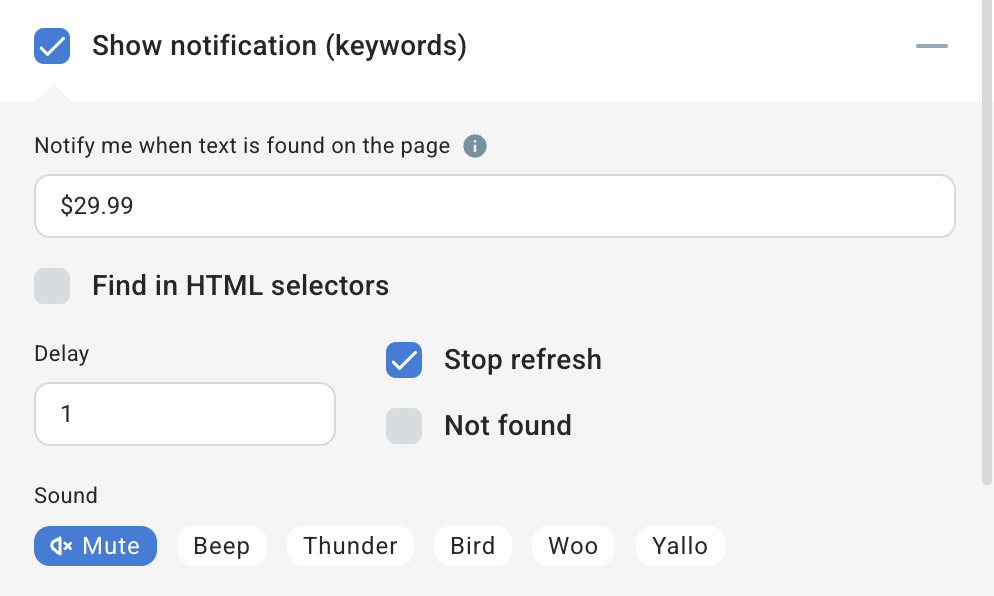Collapse the Show notification section with minus icon
994x596 pixels.
(x=931, y=46)
